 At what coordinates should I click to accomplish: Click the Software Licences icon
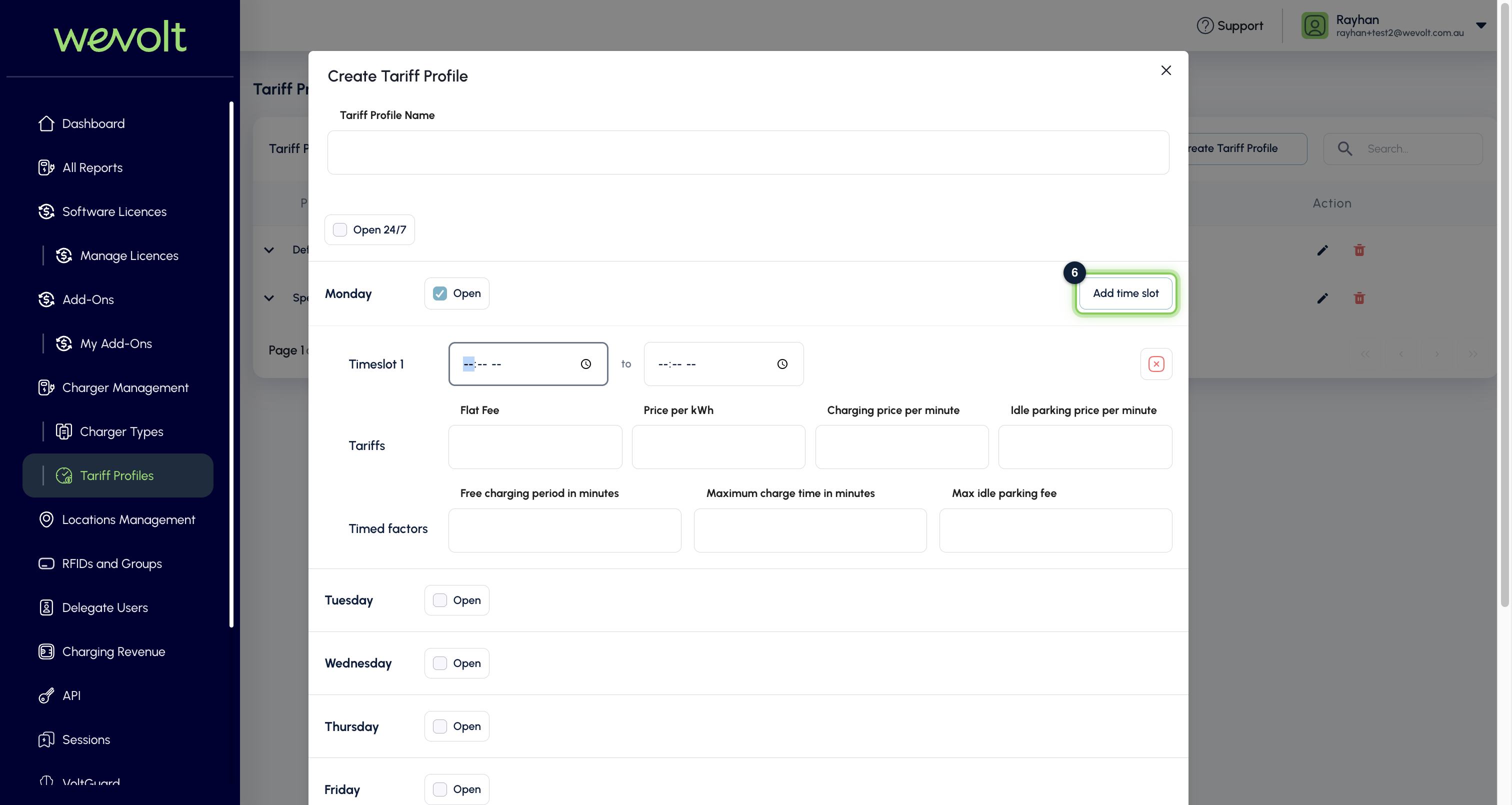(46, 211)
